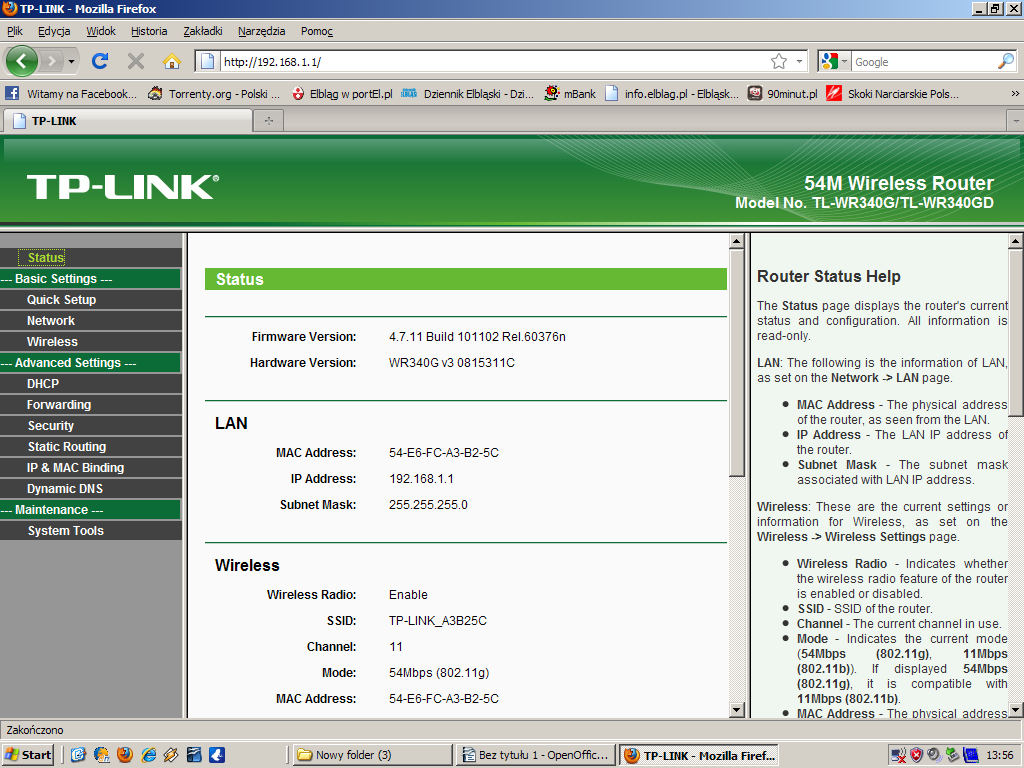1024x768 pixels.
Task: Click the search magnifier icon
Action: click(x=1006, y=61)
